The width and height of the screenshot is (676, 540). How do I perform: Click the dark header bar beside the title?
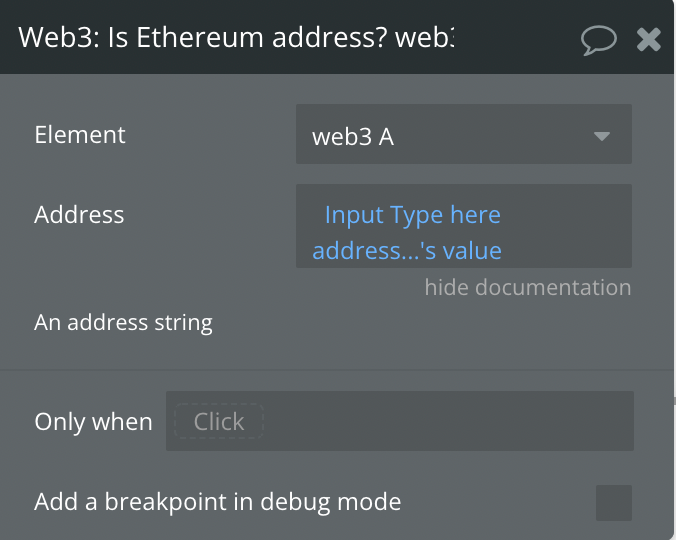[x=517, y=37]
